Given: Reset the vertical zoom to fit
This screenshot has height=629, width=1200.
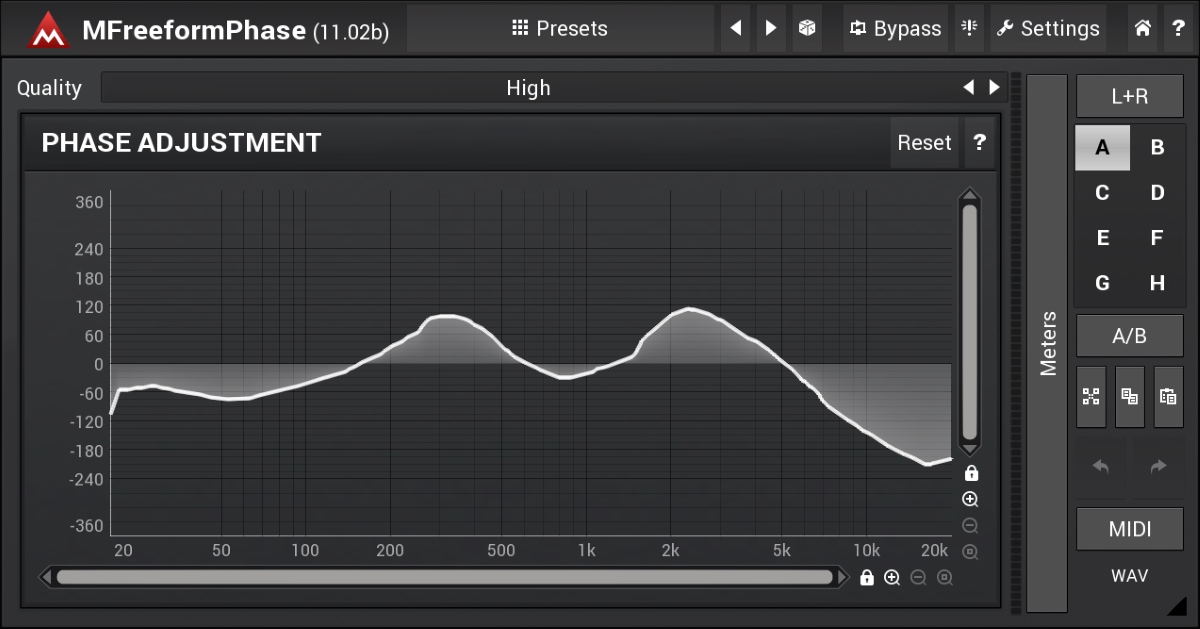Looking at the screenshot, I should (x=970, y=552).
